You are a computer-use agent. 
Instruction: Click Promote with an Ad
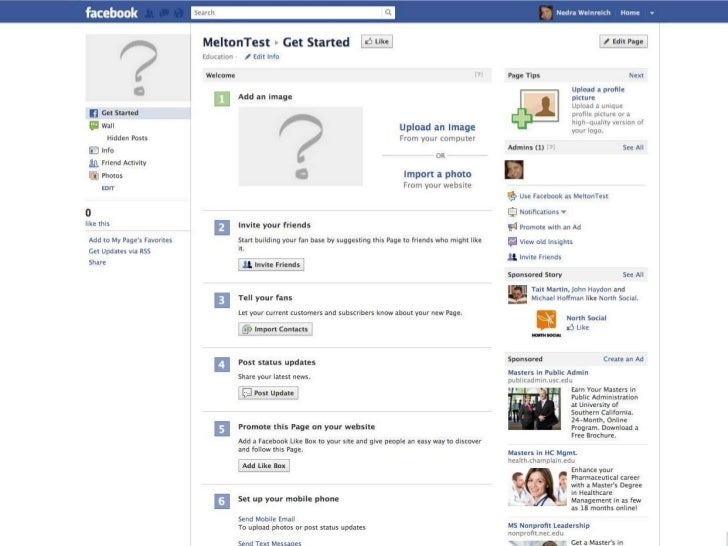click(550, 227)
